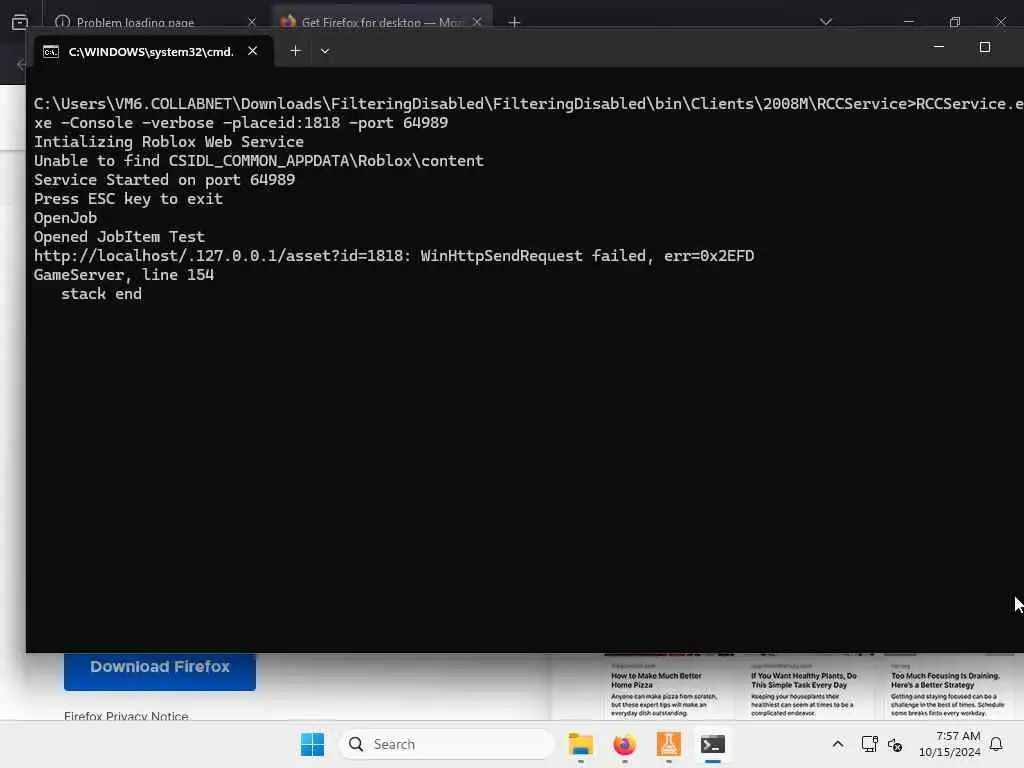Image resolution: width=1024 pixels, height=768 pixels.
Task: Click the 'stack end' line
Action: click(x=101, y=294)
